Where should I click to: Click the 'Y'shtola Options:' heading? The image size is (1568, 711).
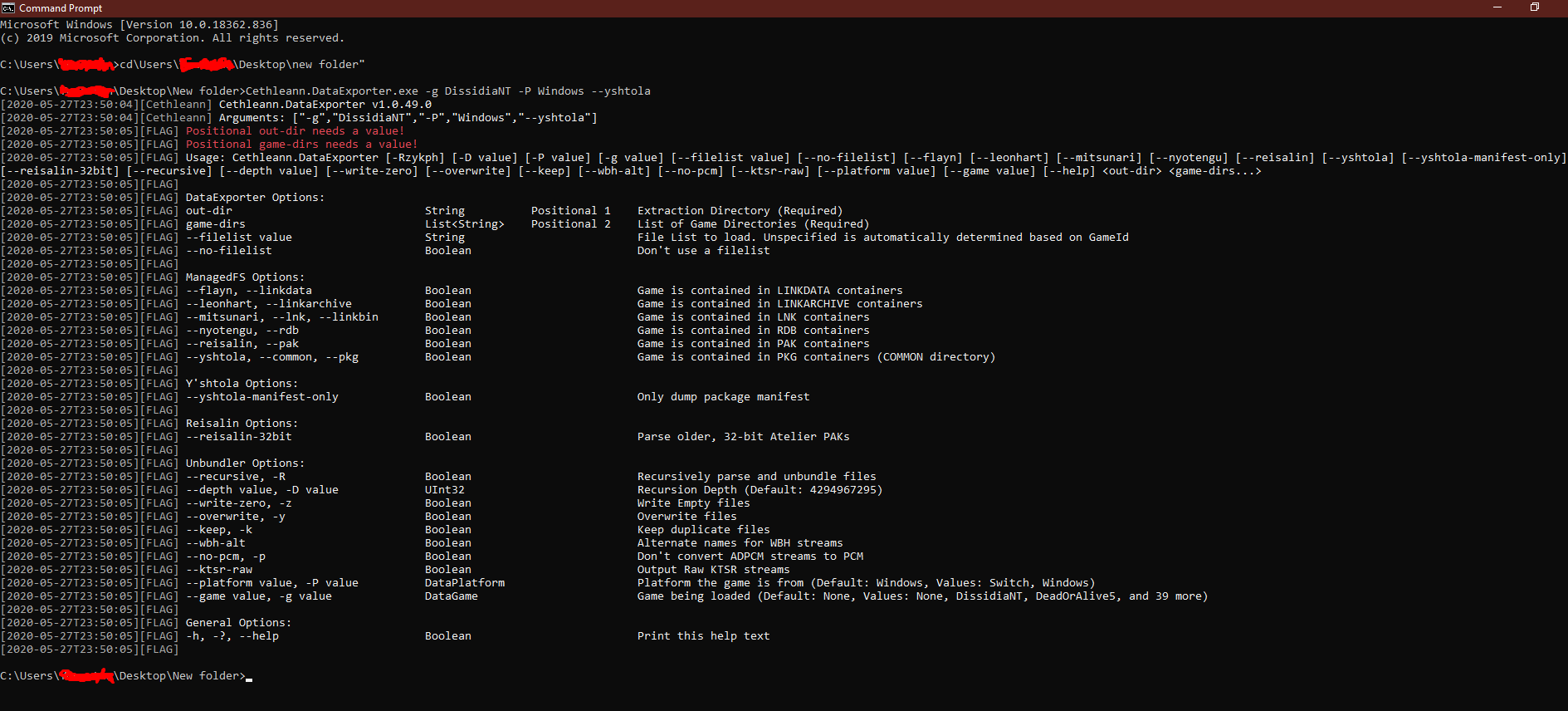coord(242,384)
